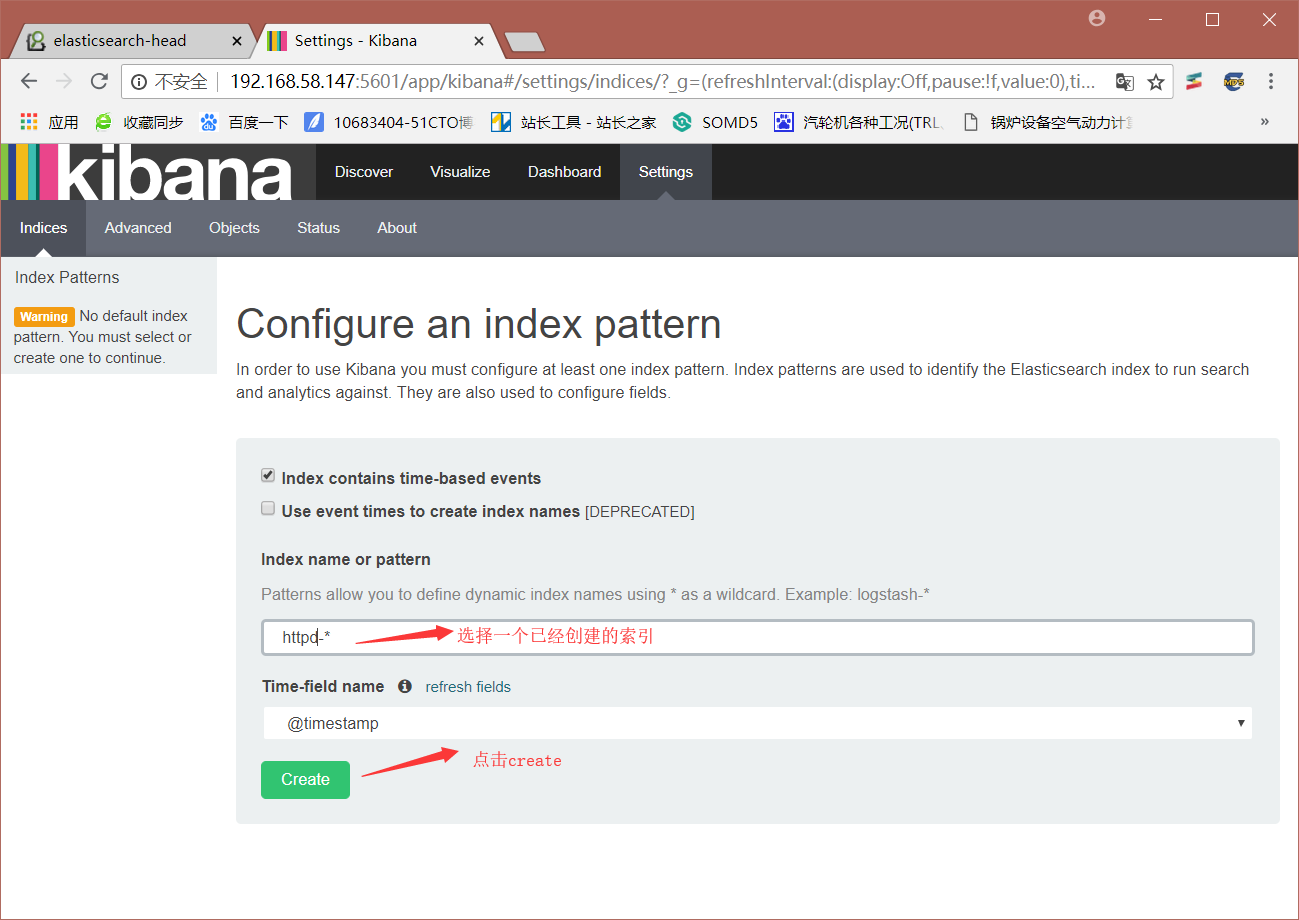Open a new browser tab
This screenshot has width=1299, height=920.
[x=524, y=41]
